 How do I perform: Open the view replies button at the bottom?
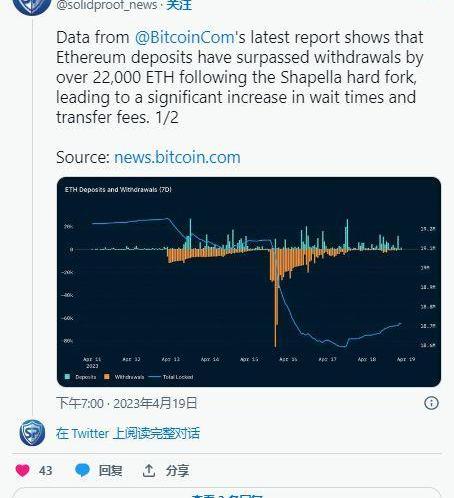pos(227,493)
